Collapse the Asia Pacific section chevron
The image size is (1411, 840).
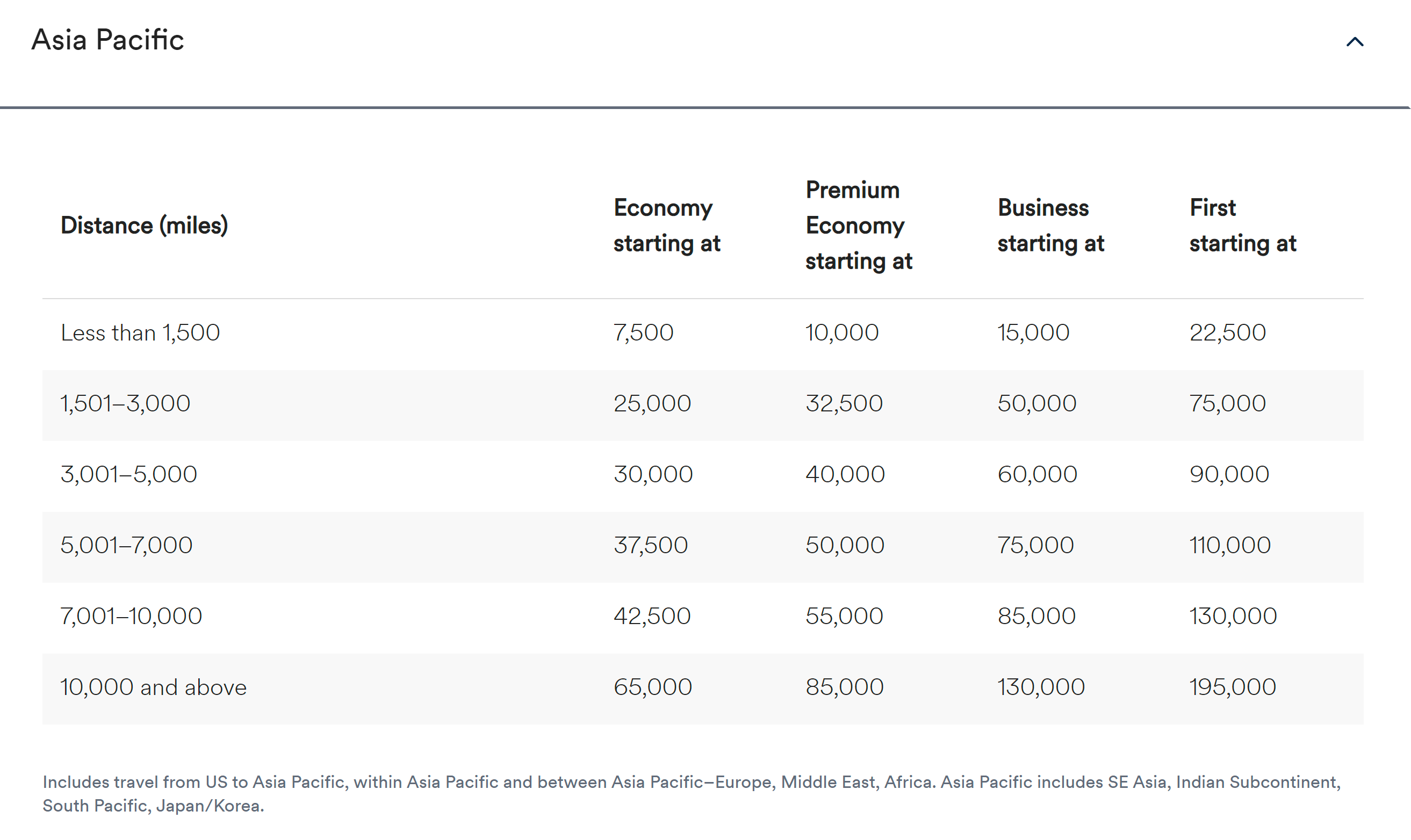[1355, 42]
